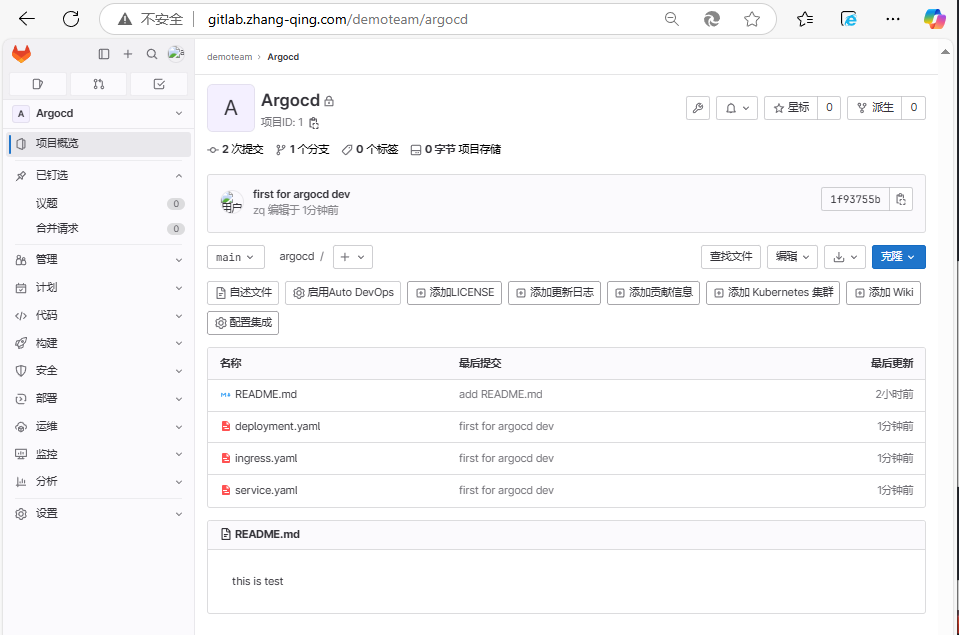Open the user avatar menu in sidebar

click(176, 54)
